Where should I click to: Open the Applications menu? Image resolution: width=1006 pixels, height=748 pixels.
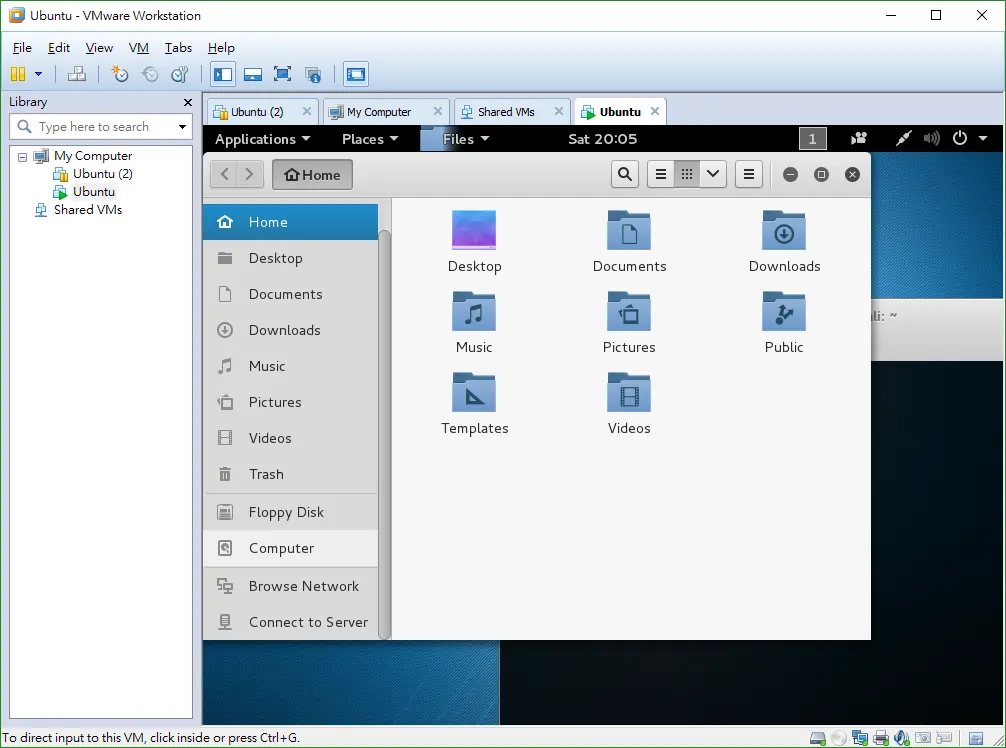262,139
